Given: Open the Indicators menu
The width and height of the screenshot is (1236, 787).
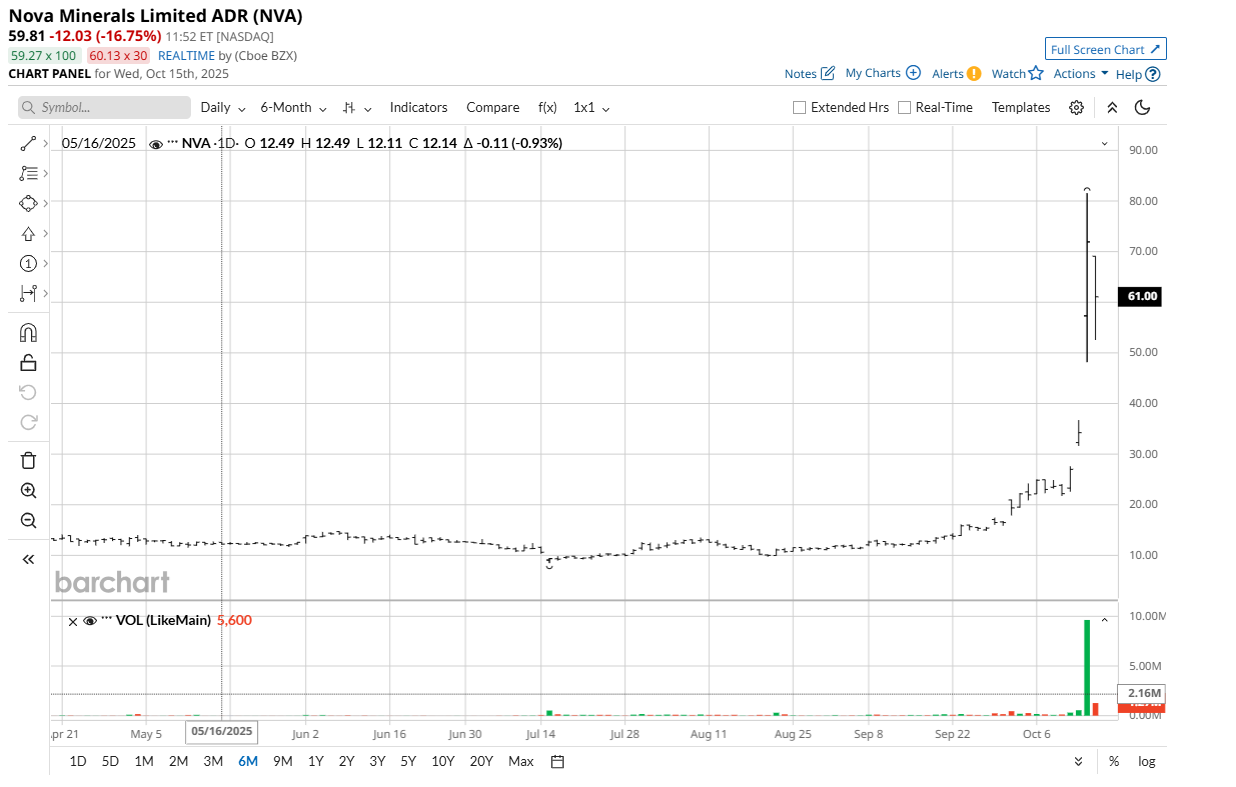Looking at the screenshot, I should tap(419, 107).
